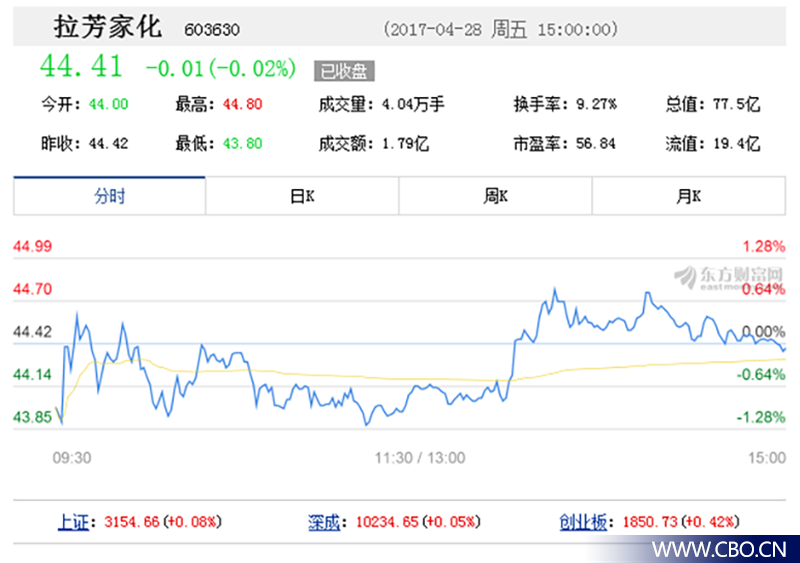Click the 今开 value 44.00
Viewport: 800px width, 563px height.
[x=108, y=104]
